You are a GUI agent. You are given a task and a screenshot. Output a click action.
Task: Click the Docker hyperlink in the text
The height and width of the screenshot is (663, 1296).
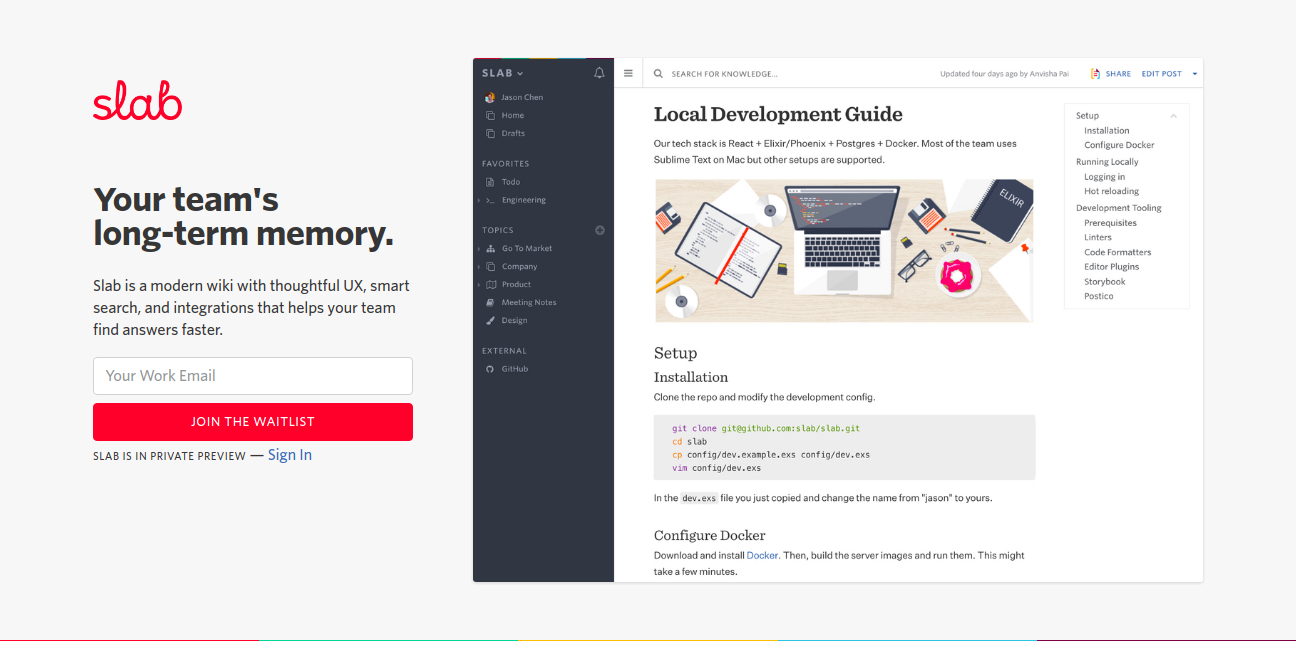click(x=762, y=555)
